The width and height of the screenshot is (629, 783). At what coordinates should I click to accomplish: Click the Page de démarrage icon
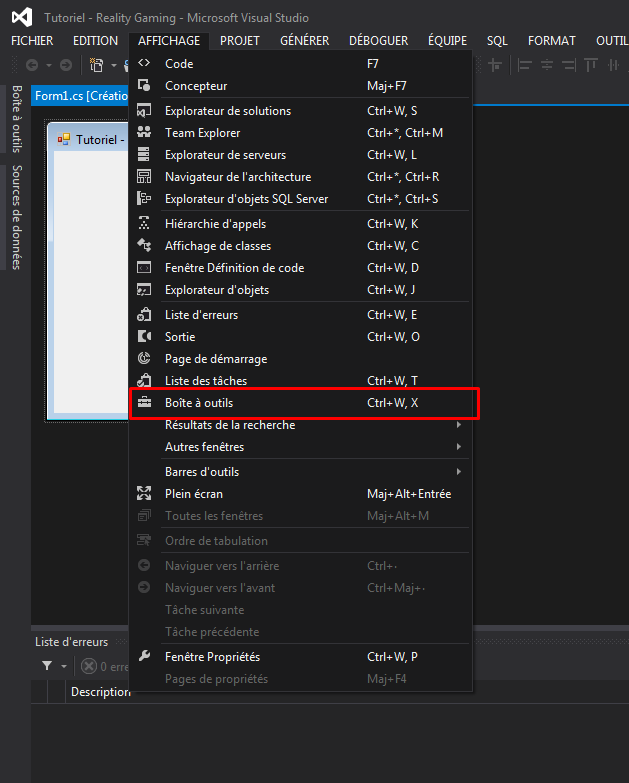coord(144,358)
